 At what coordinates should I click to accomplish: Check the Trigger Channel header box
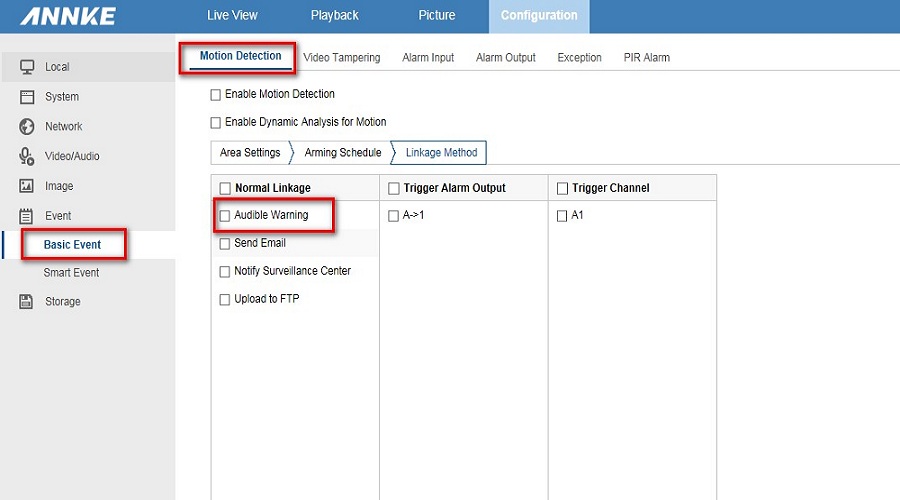click(562, 188)
